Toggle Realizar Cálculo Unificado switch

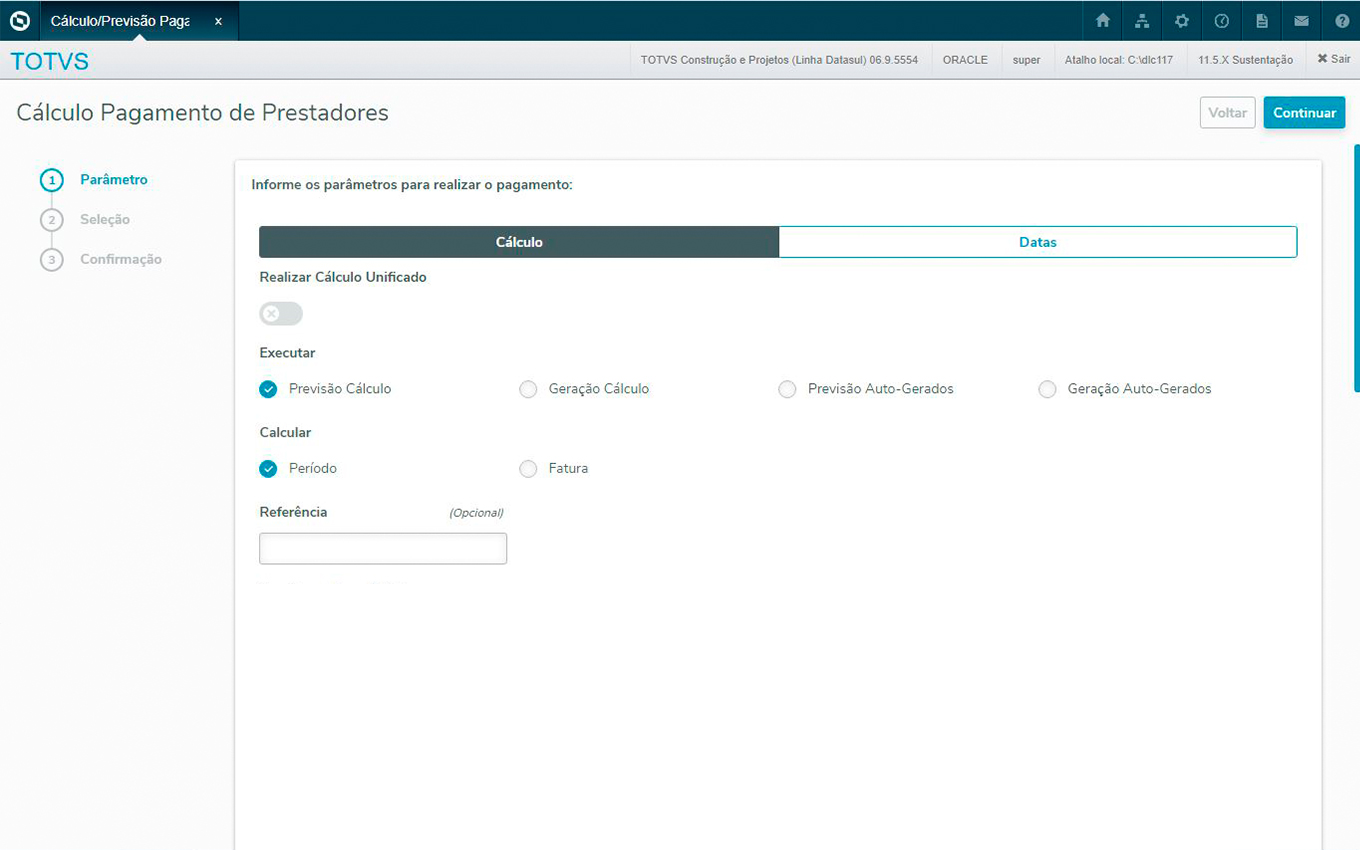pos(281,314)
